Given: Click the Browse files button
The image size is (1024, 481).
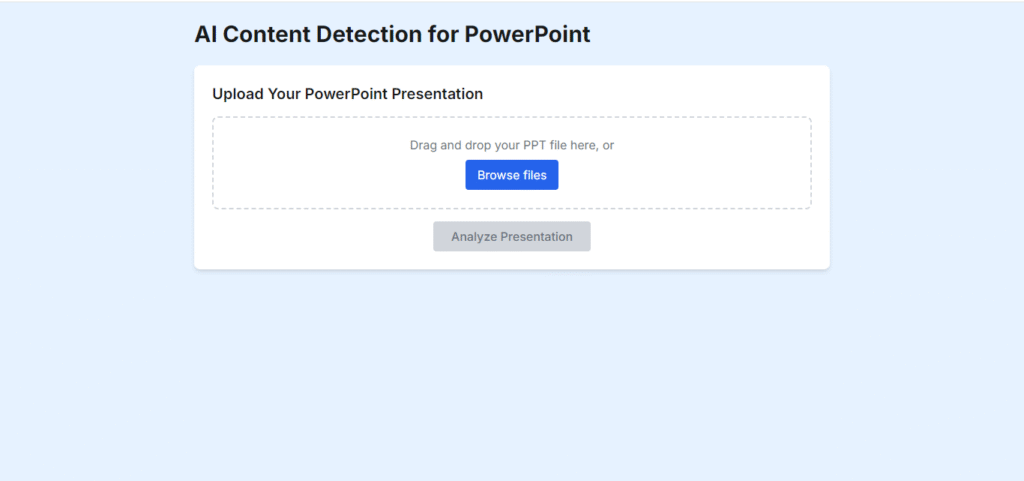Looking at the screenshot, I should [x=511, y=175].
